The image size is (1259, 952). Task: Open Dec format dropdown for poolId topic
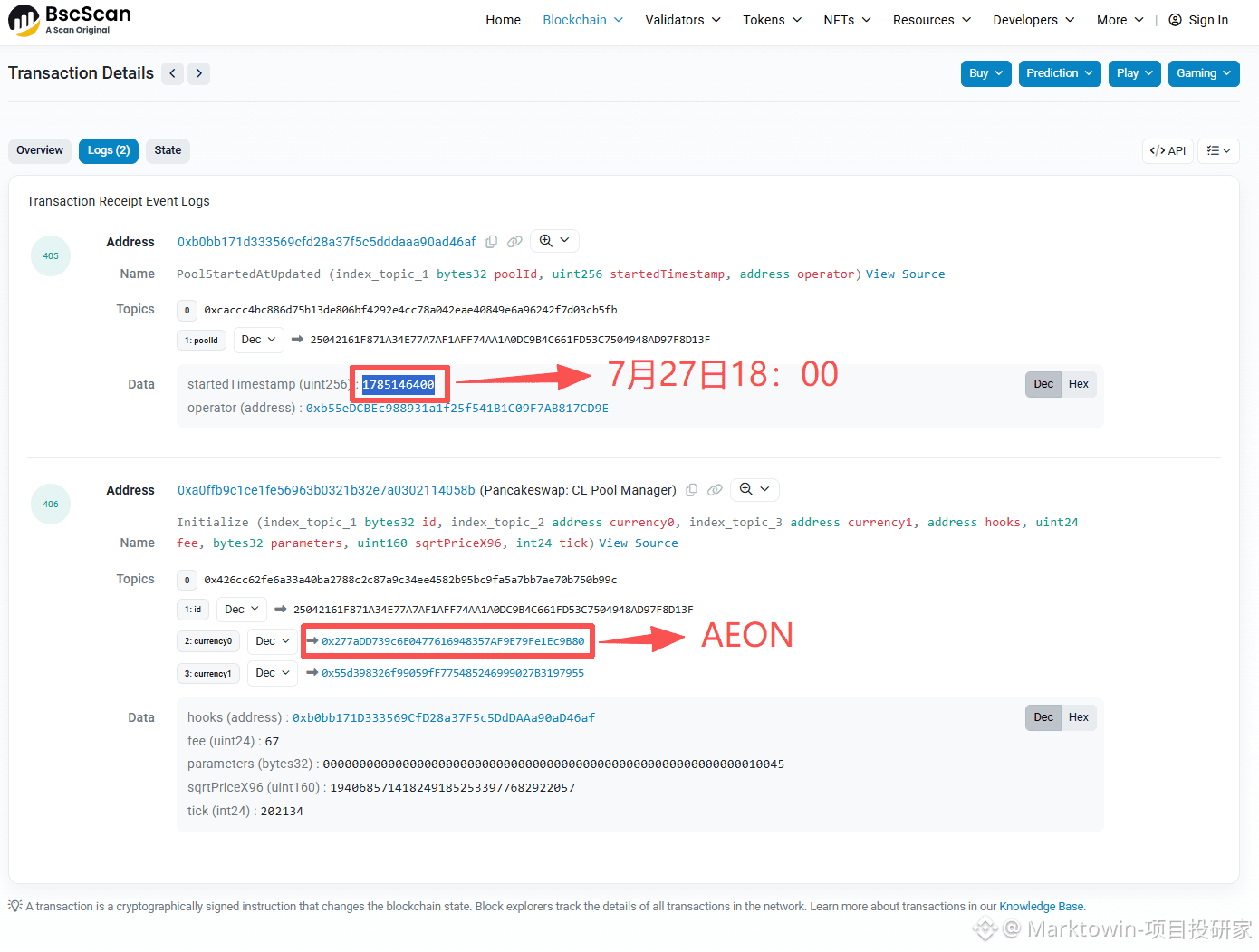coord(259,340)
